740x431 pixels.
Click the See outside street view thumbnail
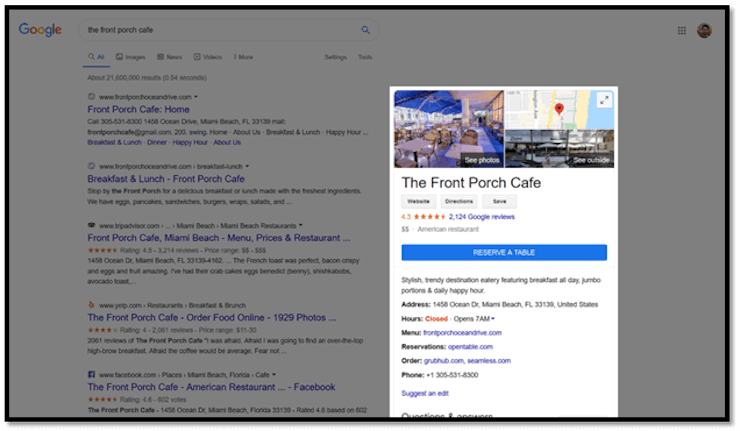tap(560, 149)
